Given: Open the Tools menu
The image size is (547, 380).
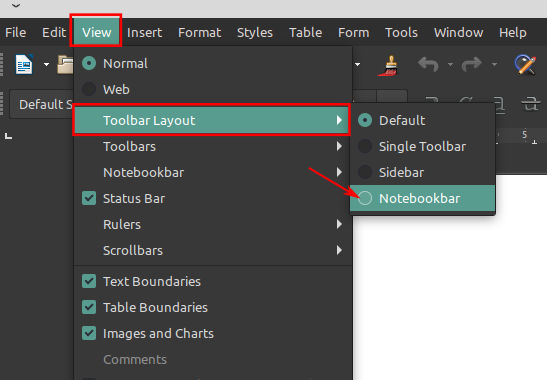Looking at the screenshot, I should 401,32.
